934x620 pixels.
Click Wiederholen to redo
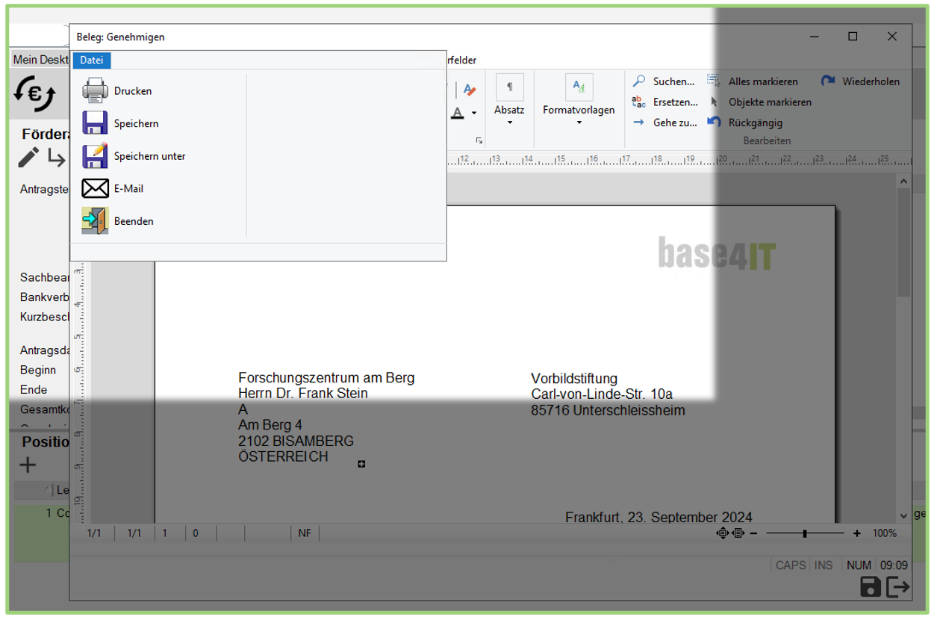pos(869,82)
